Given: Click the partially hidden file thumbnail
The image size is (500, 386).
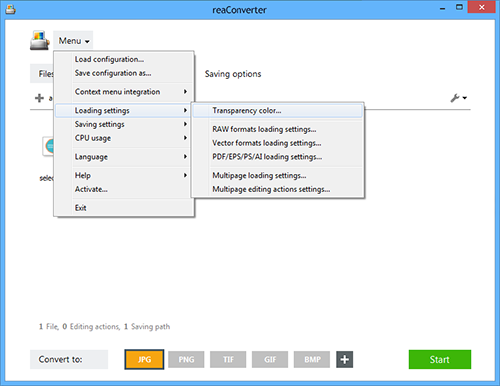Looking at the screenshot, I should coord(48,146).
